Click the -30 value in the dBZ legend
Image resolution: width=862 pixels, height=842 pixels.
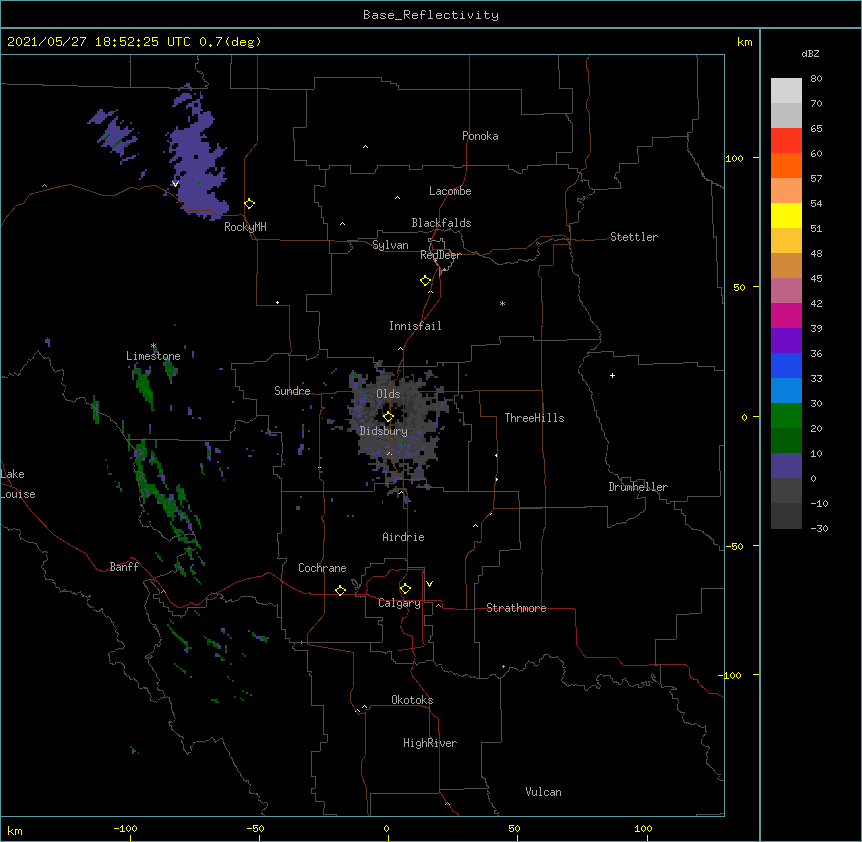tap(819, 528)
